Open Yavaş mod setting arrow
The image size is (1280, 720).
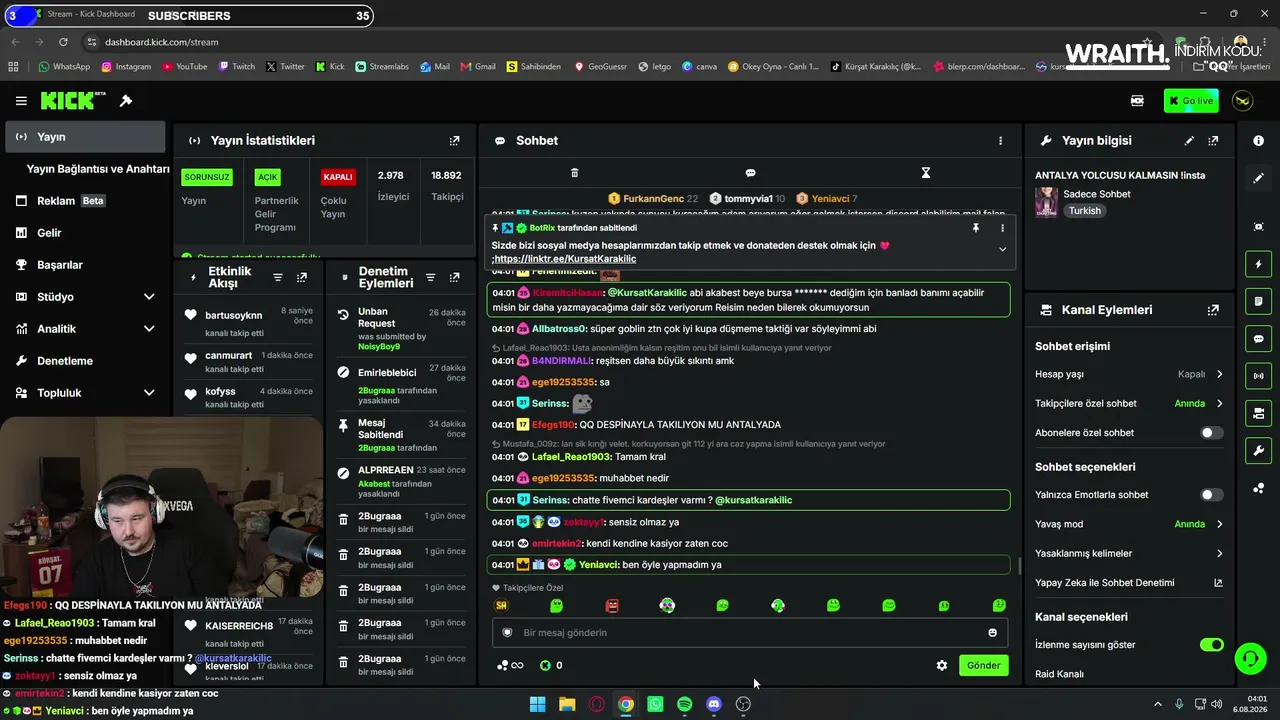click(1219, 524)
